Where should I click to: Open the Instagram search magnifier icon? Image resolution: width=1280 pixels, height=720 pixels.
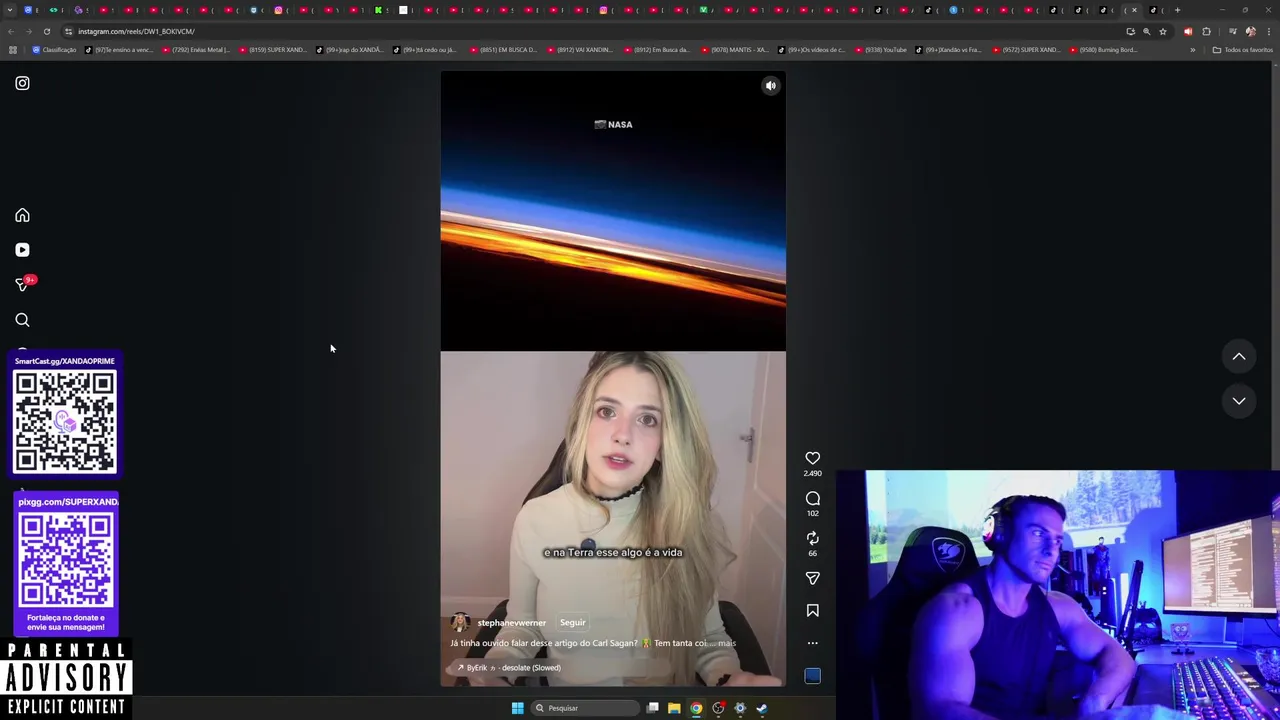coord(22,320)
